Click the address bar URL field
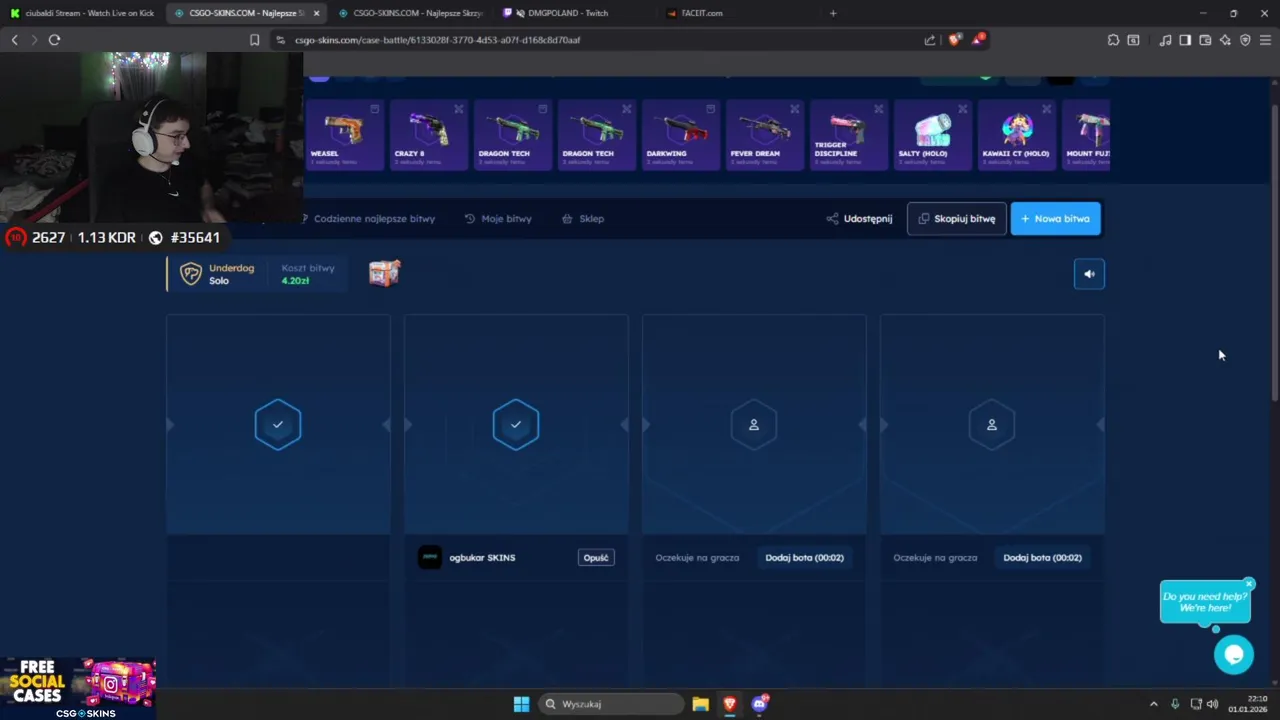This screenshot has width=1280, height=720. pos(600,40)
